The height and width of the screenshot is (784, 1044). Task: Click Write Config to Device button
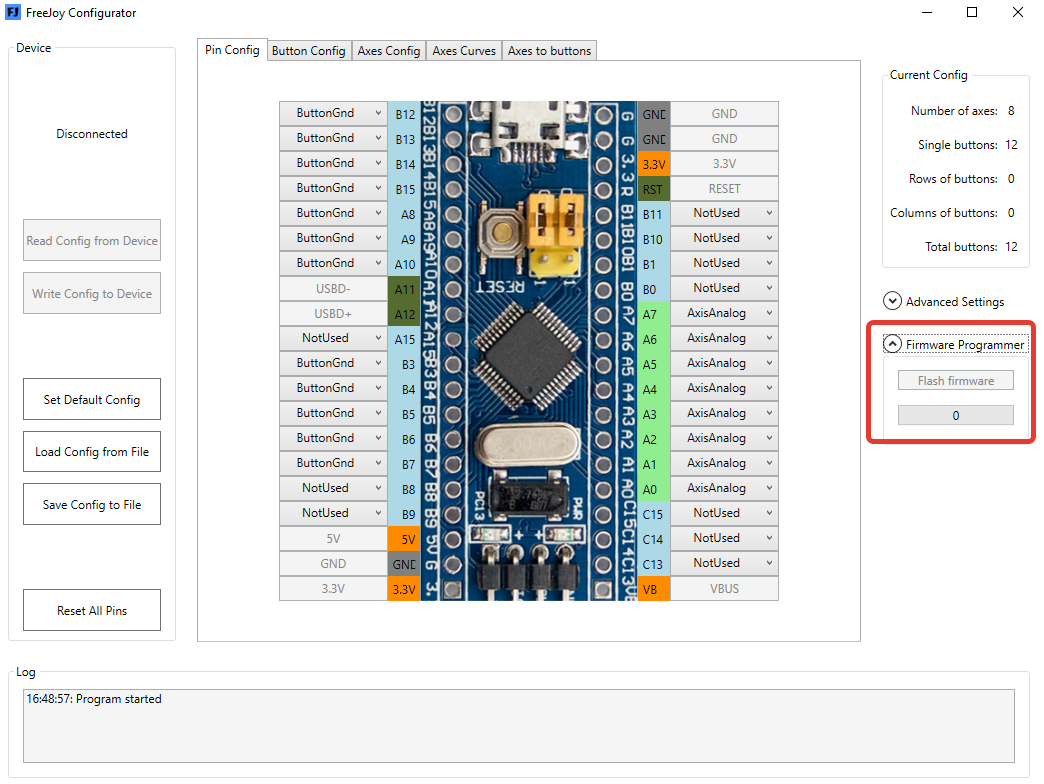pyautogui.click(x=92, y=294)
